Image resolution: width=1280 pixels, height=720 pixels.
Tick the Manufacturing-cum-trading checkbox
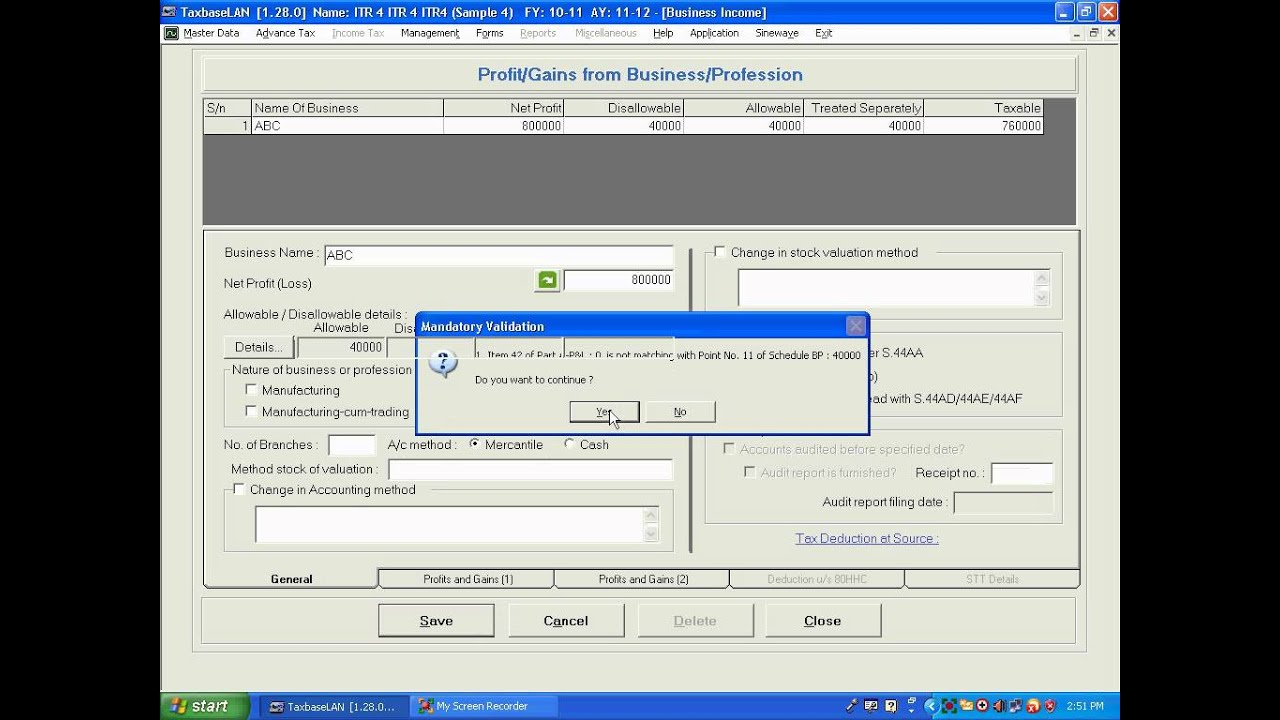pos(251,411)
